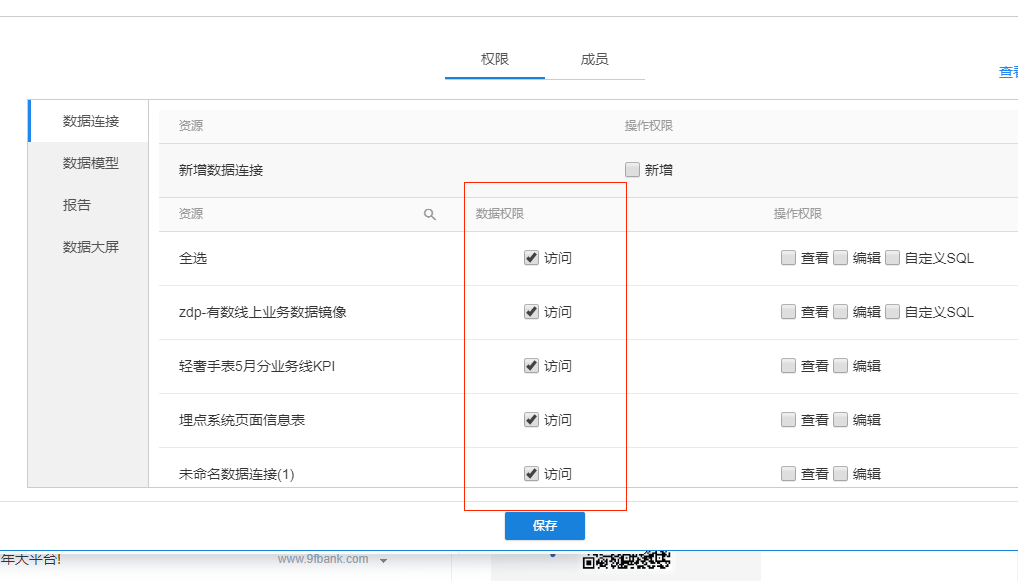Enable 查看 for 轻奢手表5月分业务线KPI
The image size is (1018, 581).
click(789, 366)
